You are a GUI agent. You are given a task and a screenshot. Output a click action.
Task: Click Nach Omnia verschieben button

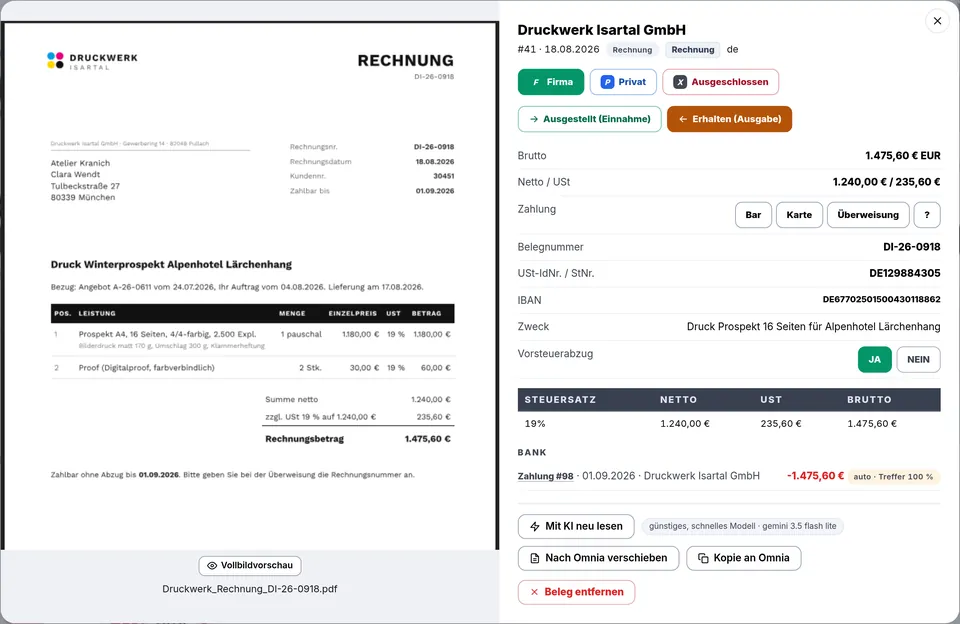598,558
